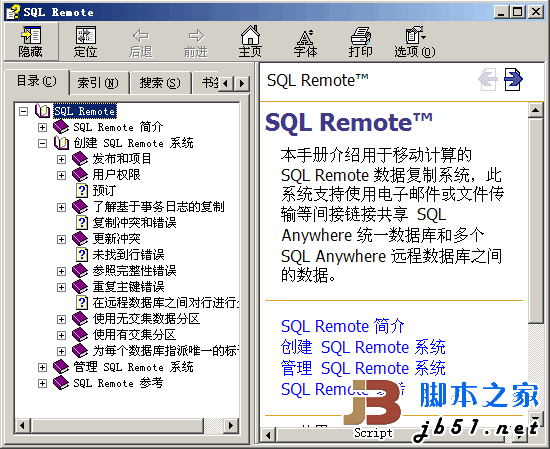Open the 管理 SQL Remote 系统 link in content
The image size is (550, 449).
tap(363, 368)
